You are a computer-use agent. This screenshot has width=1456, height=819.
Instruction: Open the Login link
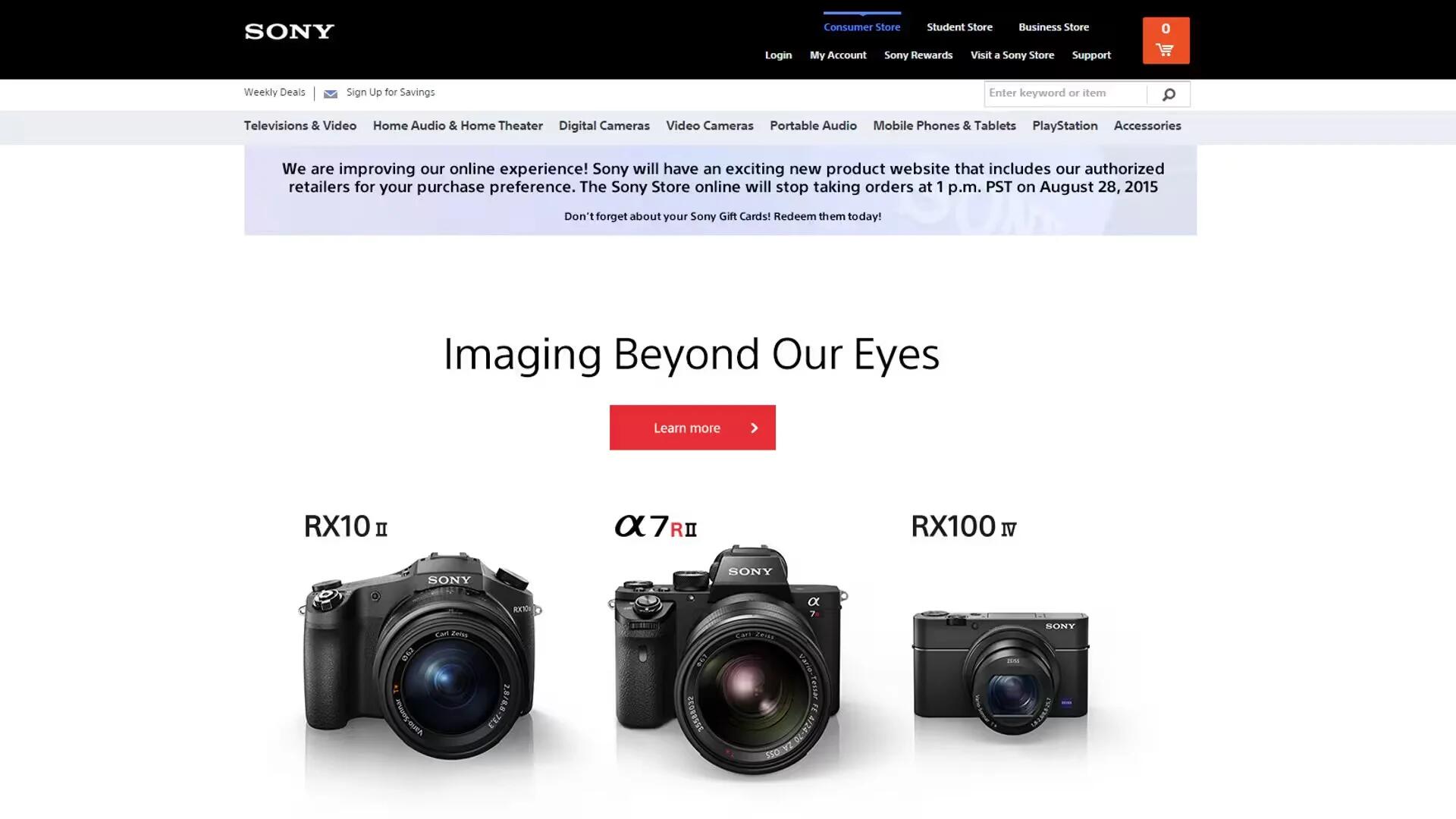click(778, 55)
